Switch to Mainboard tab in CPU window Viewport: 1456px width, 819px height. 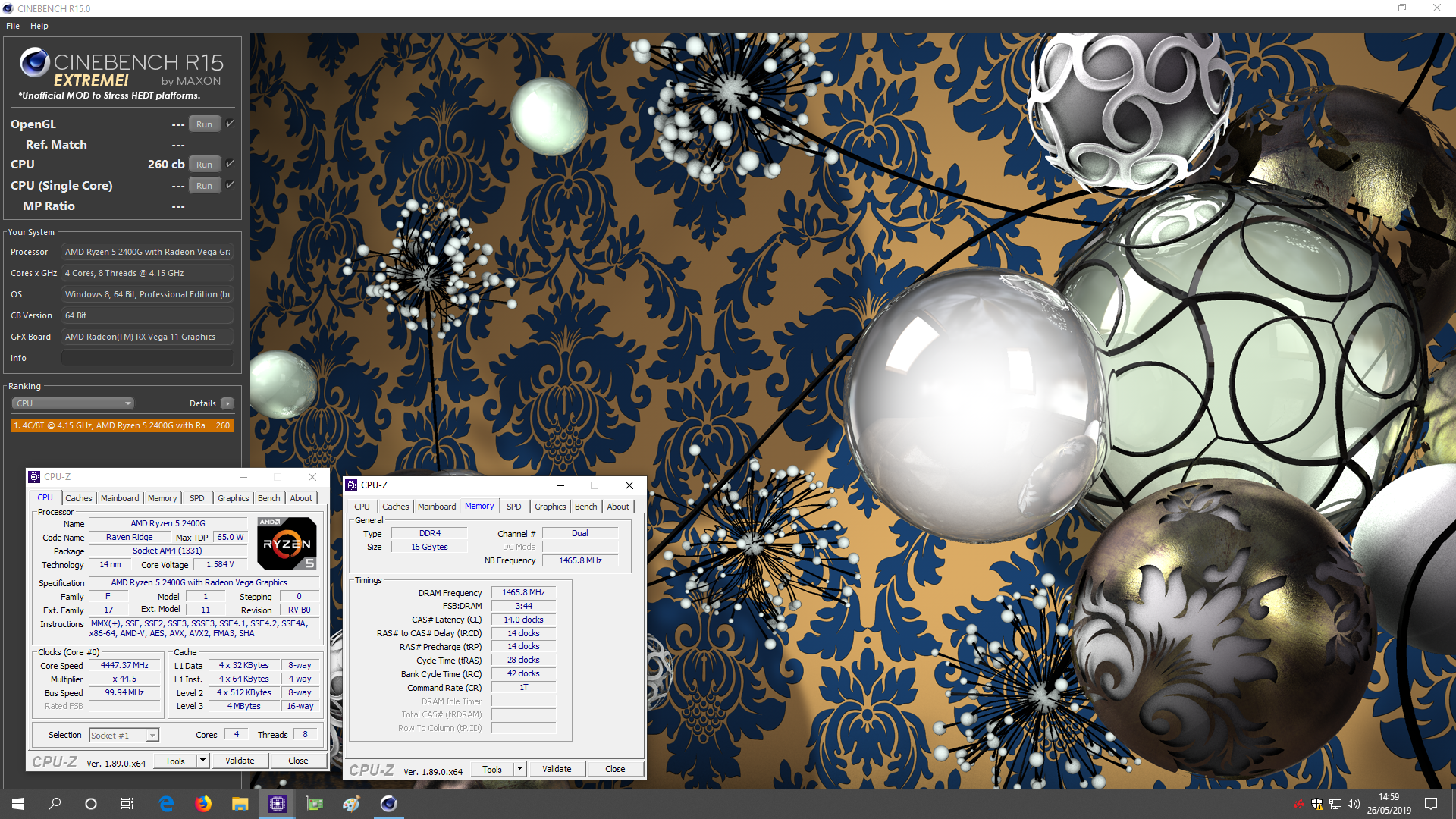[x=120, y=498]
